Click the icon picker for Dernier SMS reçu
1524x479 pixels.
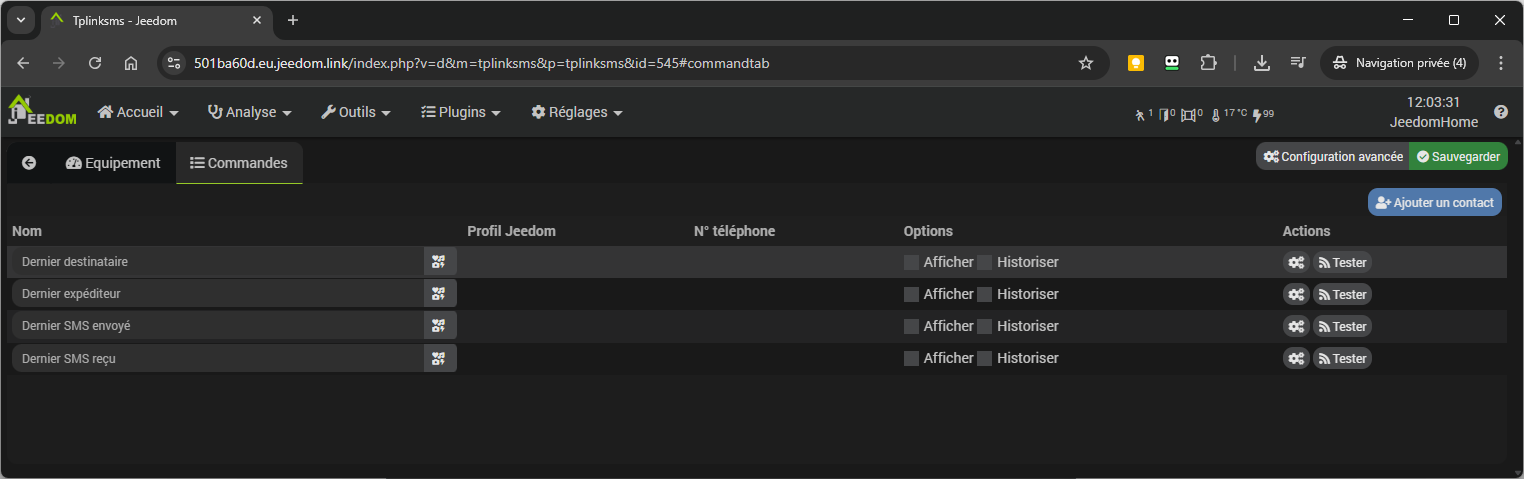[x=439, y=358]
